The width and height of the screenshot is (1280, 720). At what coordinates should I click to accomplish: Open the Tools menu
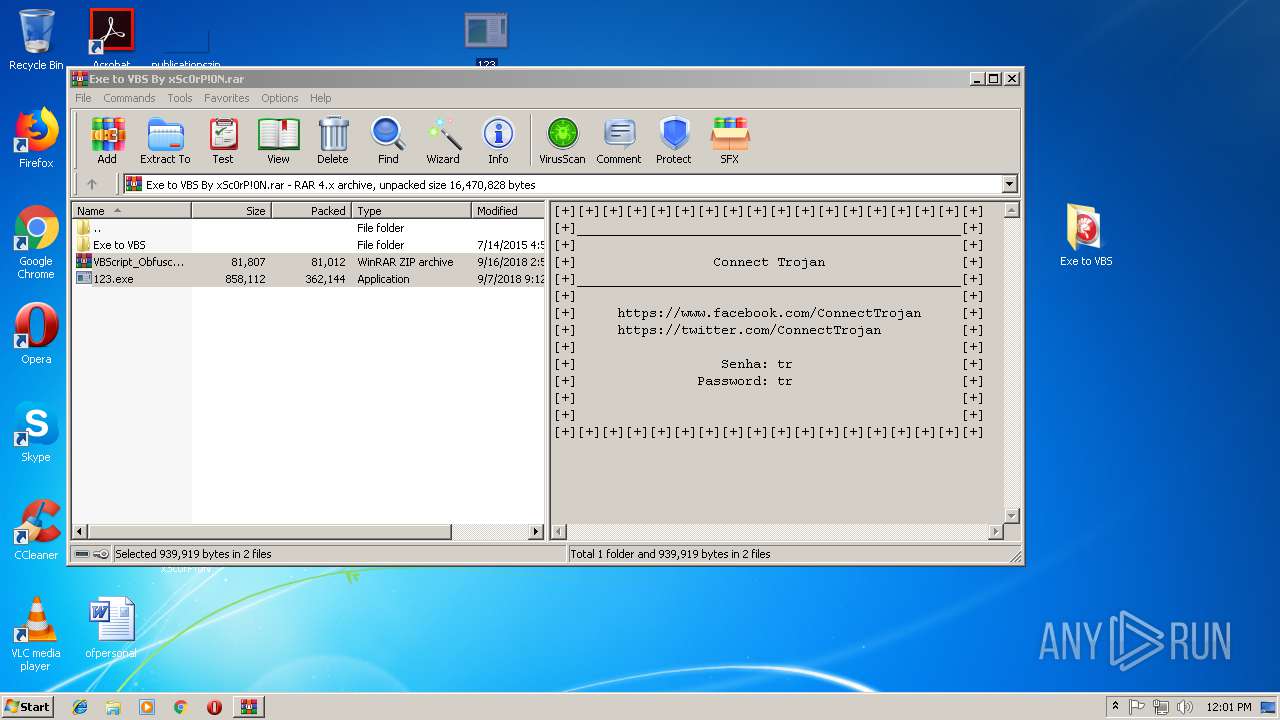pos(180,98)
